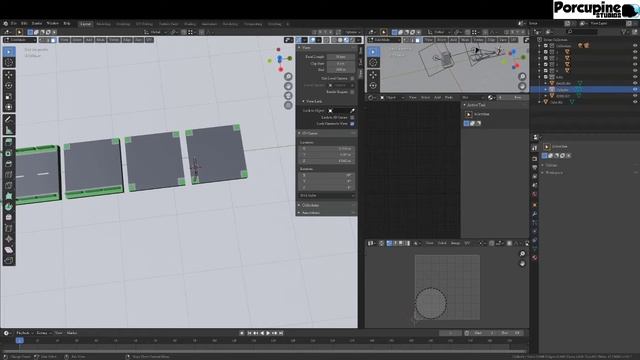
Task: Toggle camera view icon in main viewport
Action: click(288, 96)
